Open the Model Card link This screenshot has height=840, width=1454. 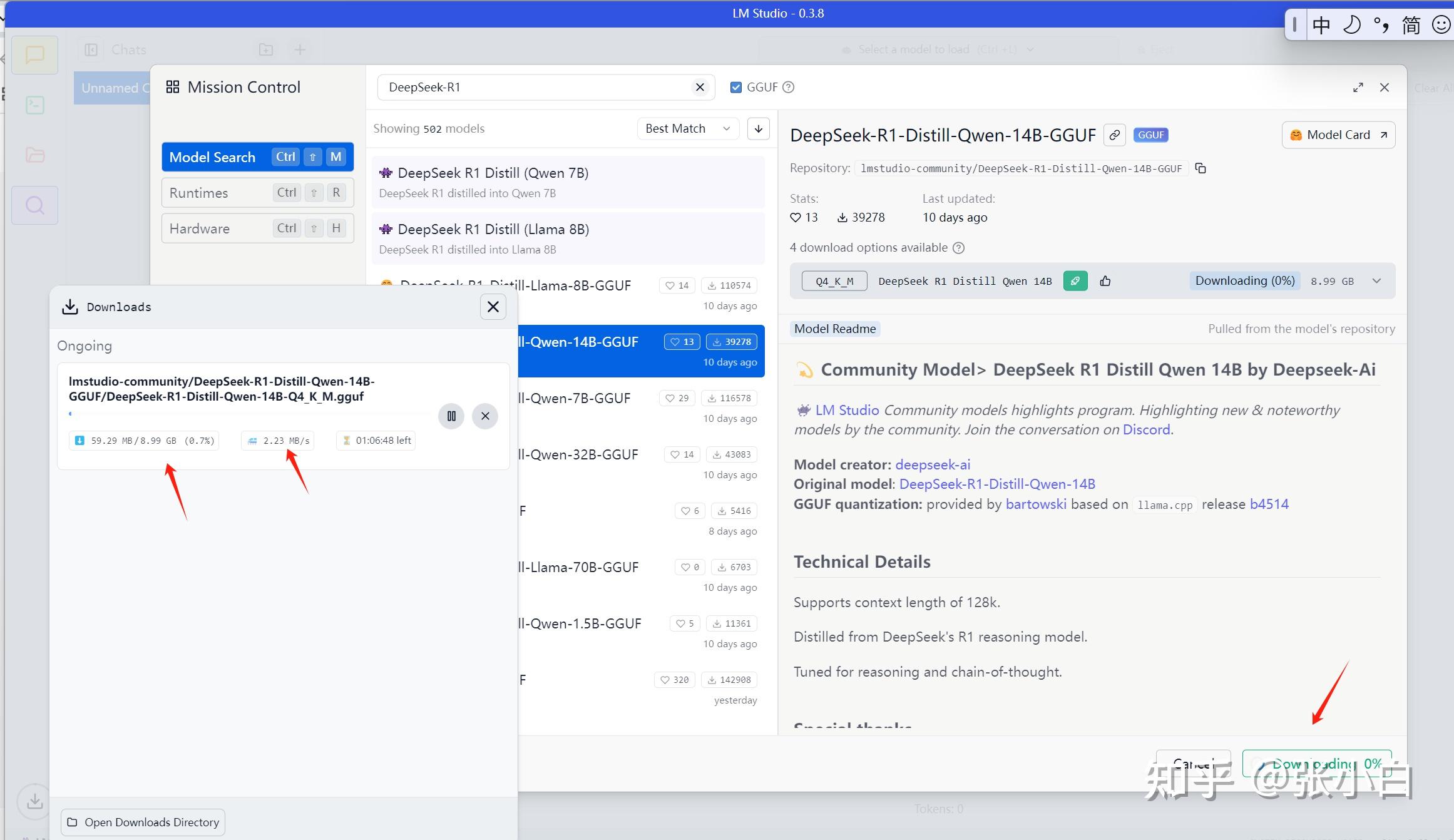[1338, 135]
